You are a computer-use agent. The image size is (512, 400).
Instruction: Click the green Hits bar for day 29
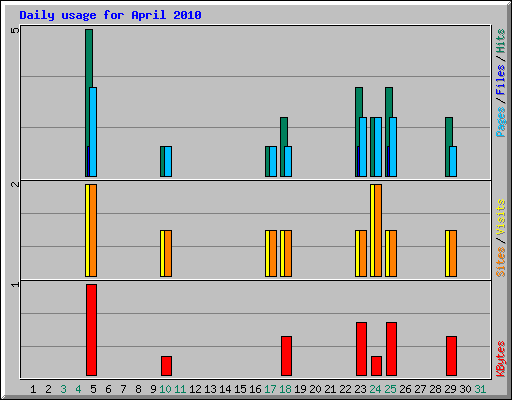tap(449, 132)
